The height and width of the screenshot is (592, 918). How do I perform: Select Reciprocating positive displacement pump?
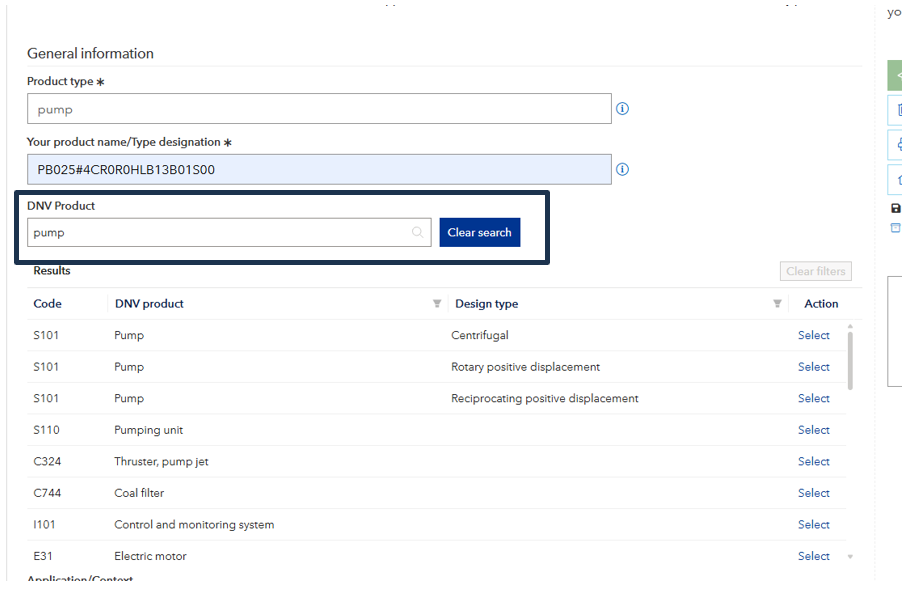coord(813,399)
